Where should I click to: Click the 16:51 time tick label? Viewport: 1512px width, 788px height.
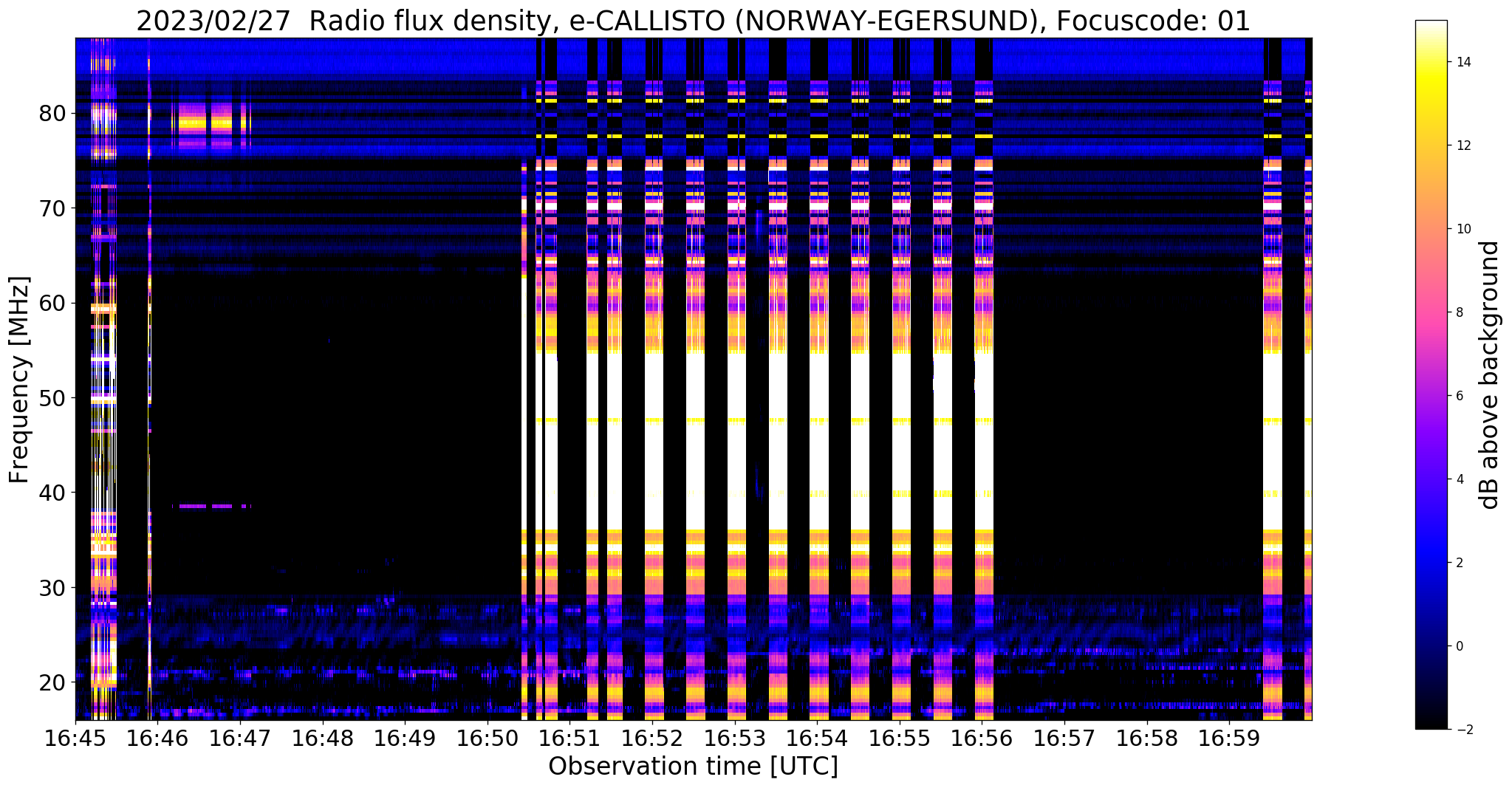point(570,738)
